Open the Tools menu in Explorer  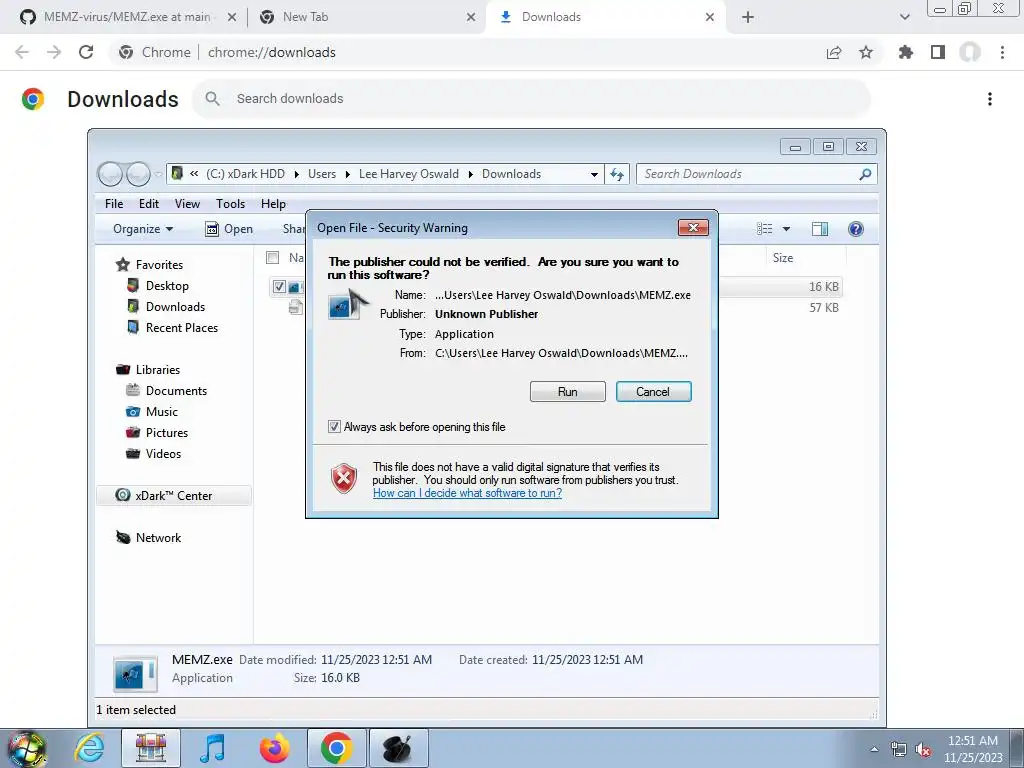[x=231, y=204]
